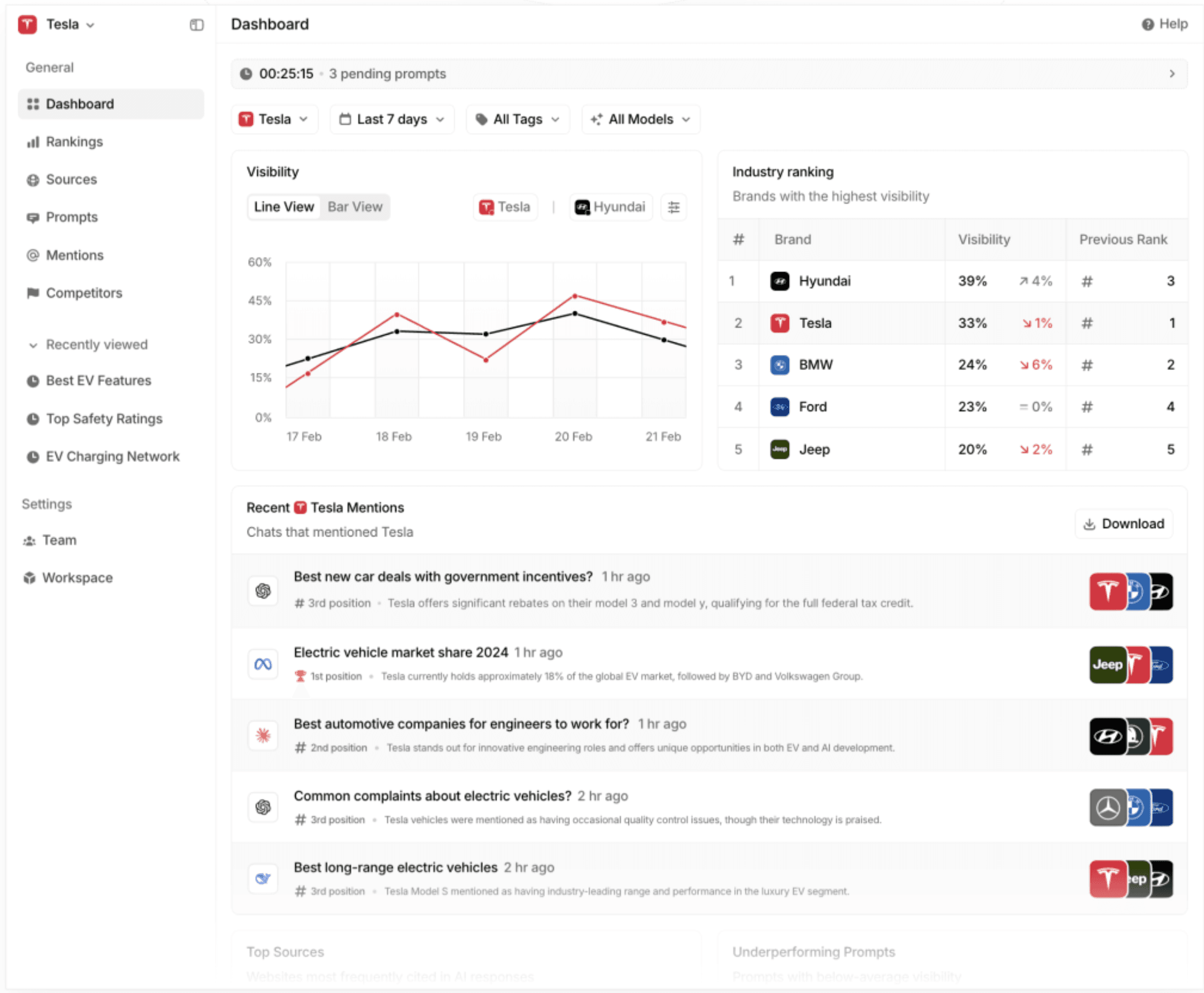
Task: Click the Brand column header in ranking table
Action: (792, 240)
